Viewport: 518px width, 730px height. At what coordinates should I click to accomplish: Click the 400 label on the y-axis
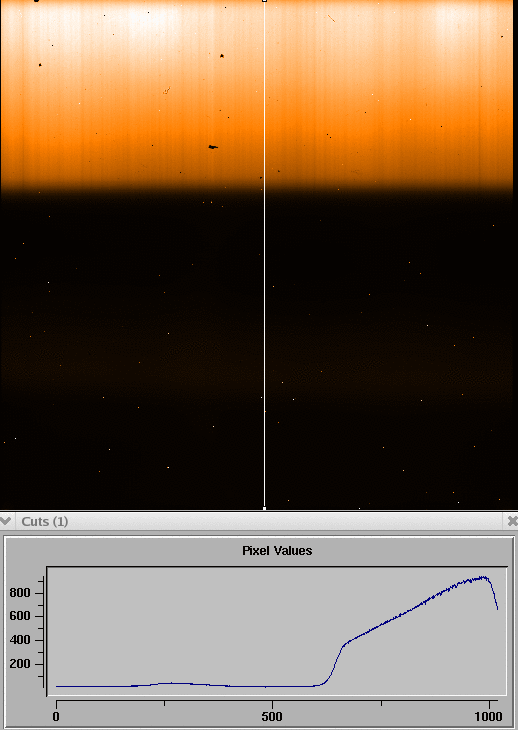click(x=20, y=640)
